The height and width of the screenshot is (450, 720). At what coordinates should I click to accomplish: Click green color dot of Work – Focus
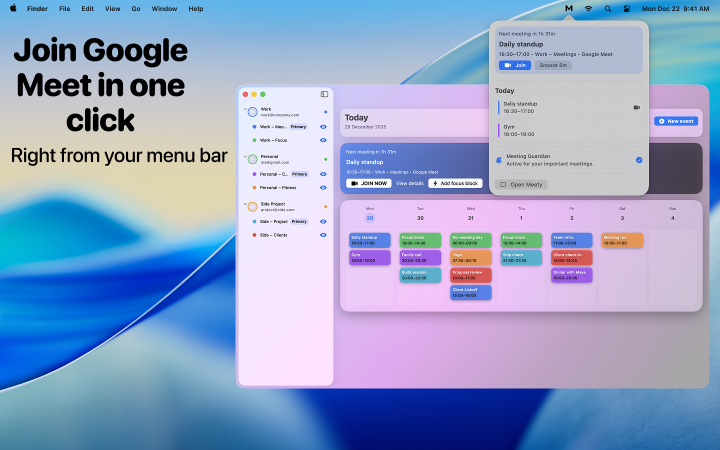tap(254, 140)
